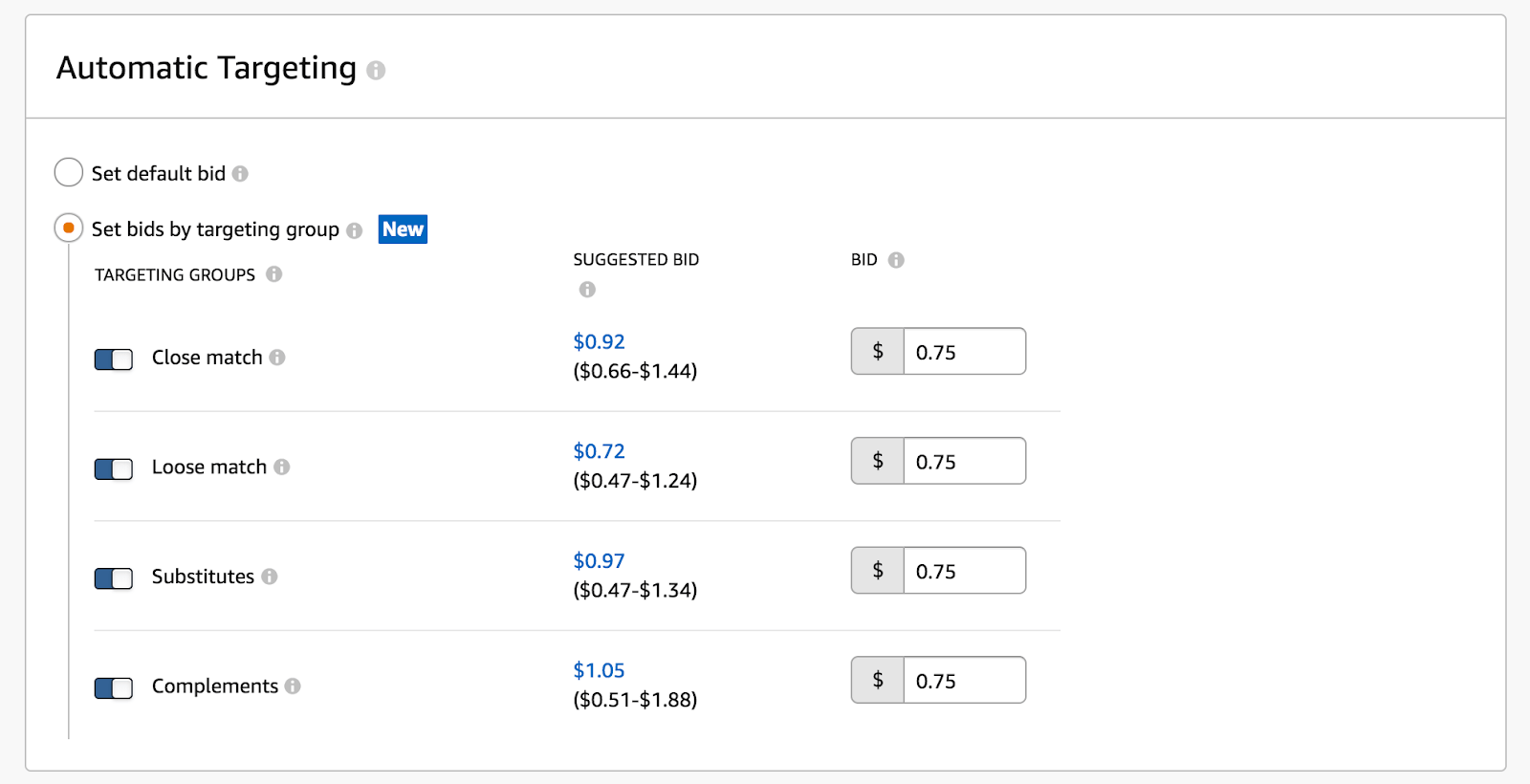Viewport: 1530px width, 784px height.
Task: Click info icon beside Automatic Targeting heading
Action: pos(376,71)
